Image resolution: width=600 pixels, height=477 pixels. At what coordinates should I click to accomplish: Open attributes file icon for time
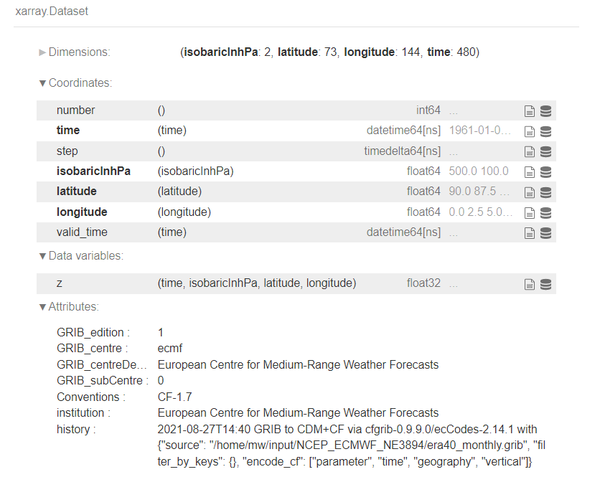click(530, 131)
